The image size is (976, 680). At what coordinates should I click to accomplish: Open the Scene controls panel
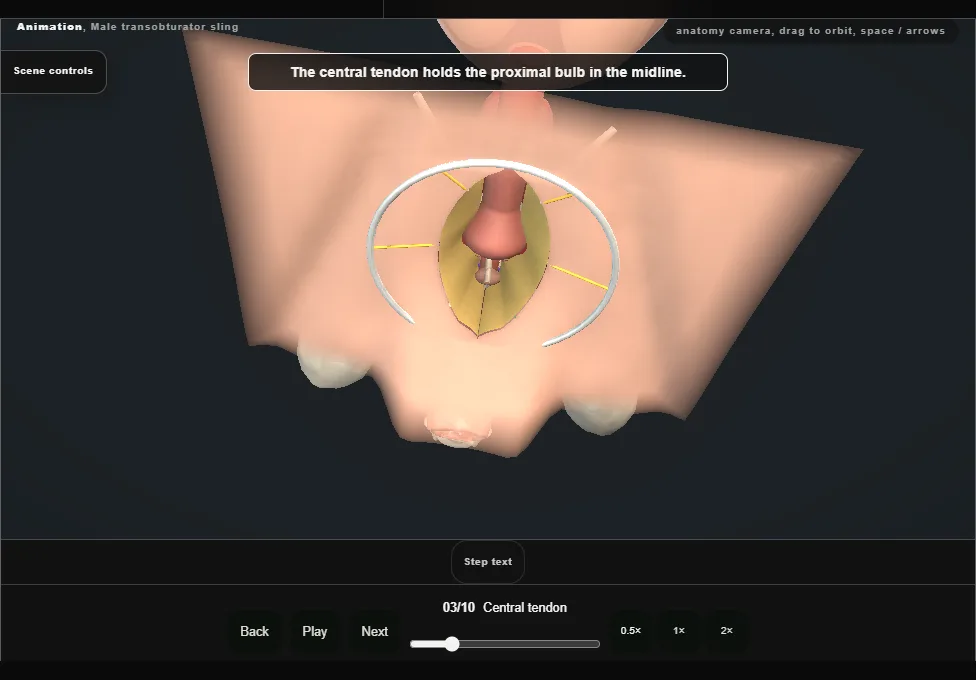(54, 71)
